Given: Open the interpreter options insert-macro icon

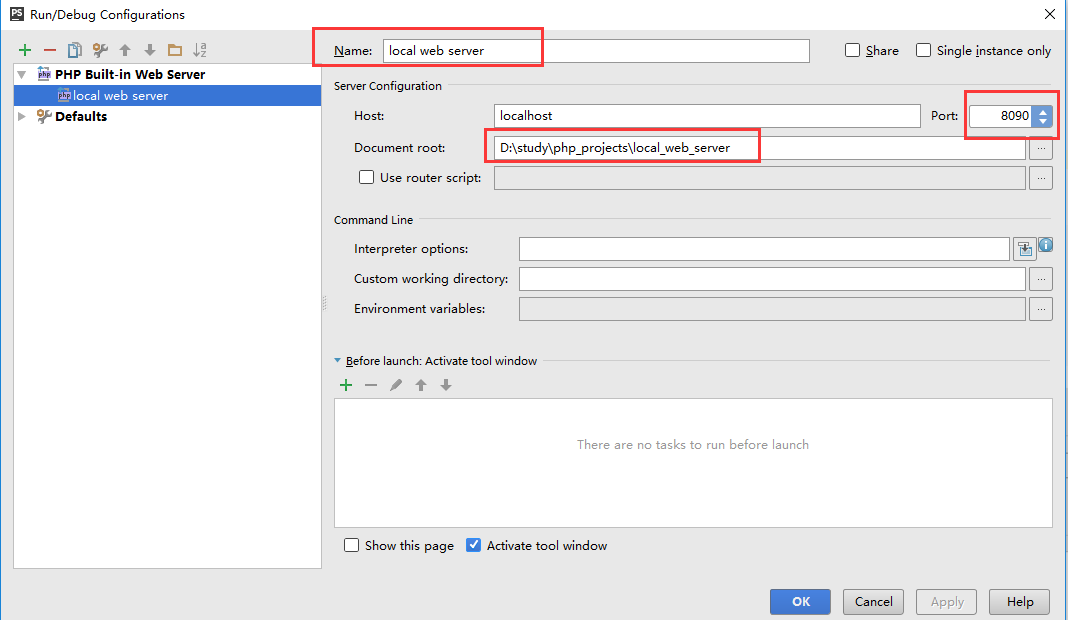Looking at the screenshot, I should pos(1024,249).
